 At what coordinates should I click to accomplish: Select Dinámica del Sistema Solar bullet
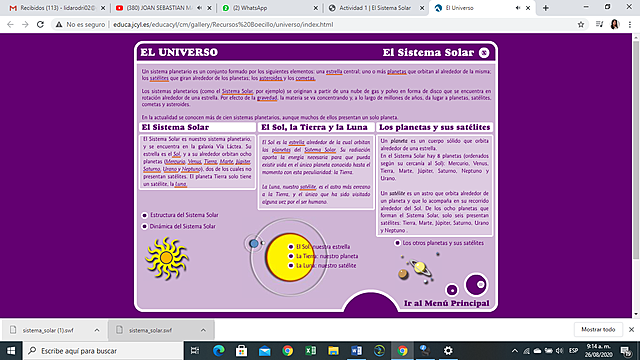tap(144, 227)
